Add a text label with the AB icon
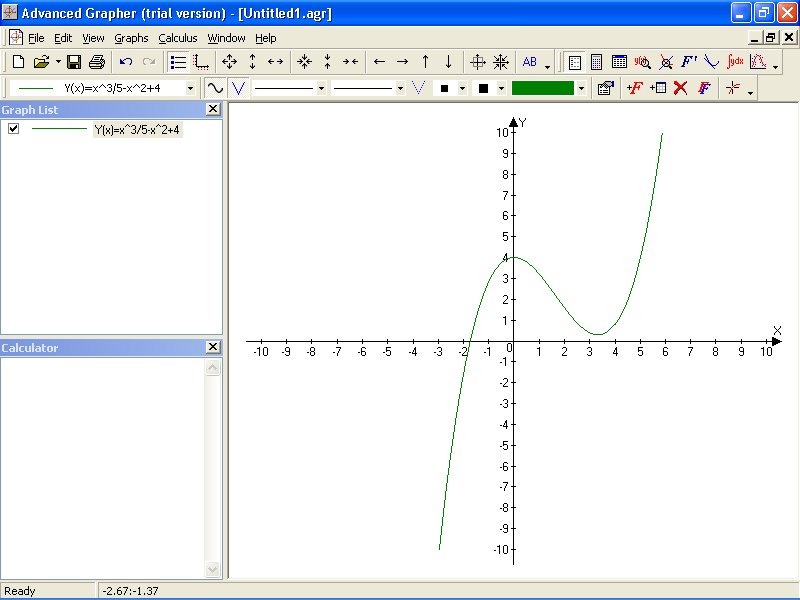 pyautogui.click(x=530, y=62)
